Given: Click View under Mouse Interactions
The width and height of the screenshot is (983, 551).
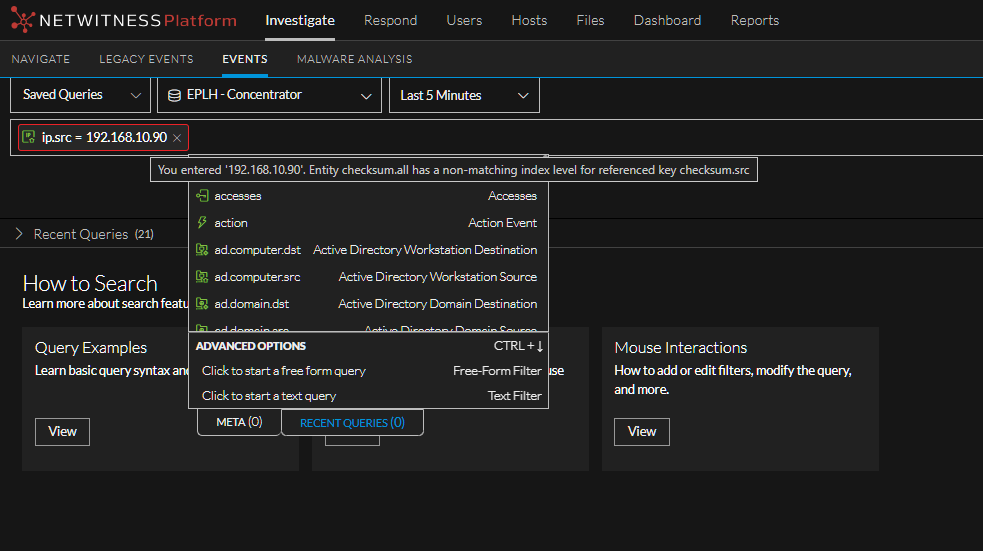Looking at the screenshot, I should point(641,431).
